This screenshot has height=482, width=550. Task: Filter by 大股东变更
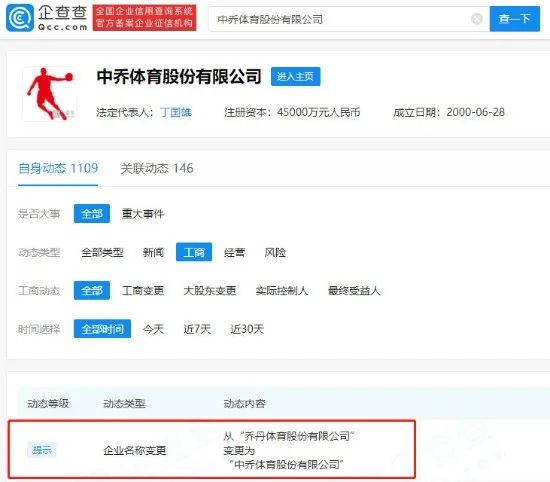tap(210, 290)
